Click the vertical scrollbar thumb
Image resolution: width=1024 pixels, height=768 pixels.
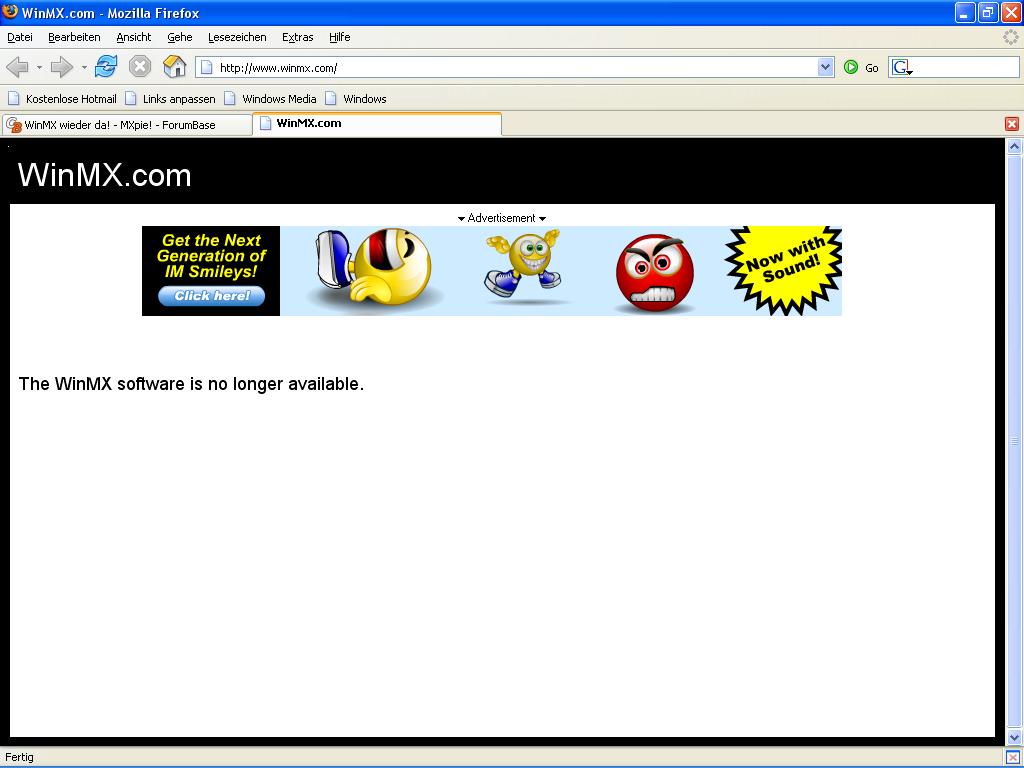[1014, 441]
